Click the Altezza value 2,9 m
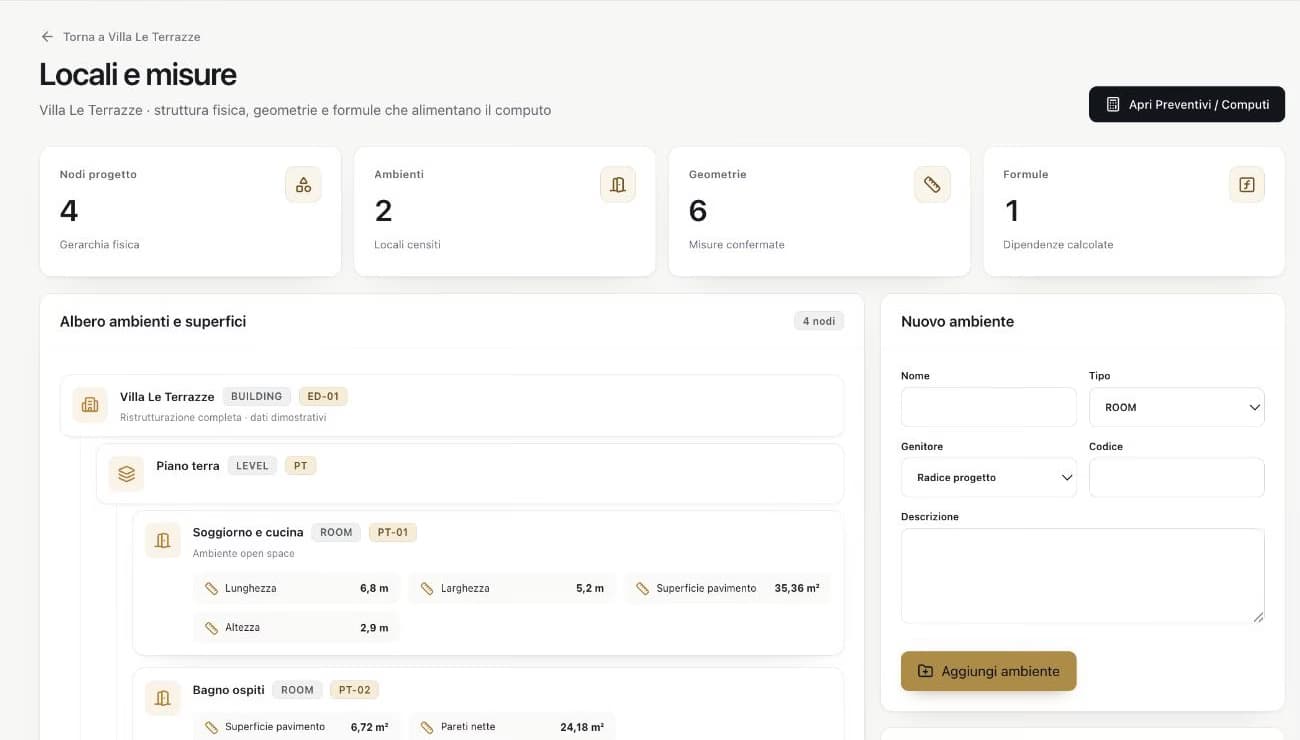Image resolution: width=1300 pixels, height=740 pixels. click(374, 628)
